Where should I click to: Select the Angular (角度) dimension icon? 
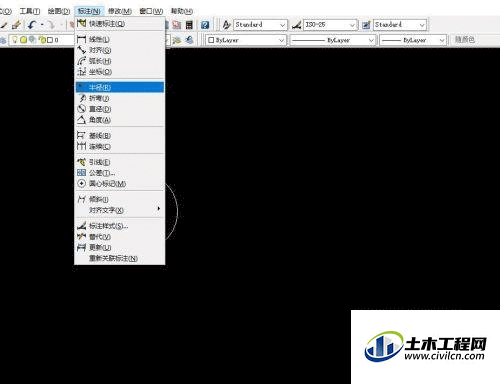81,120
